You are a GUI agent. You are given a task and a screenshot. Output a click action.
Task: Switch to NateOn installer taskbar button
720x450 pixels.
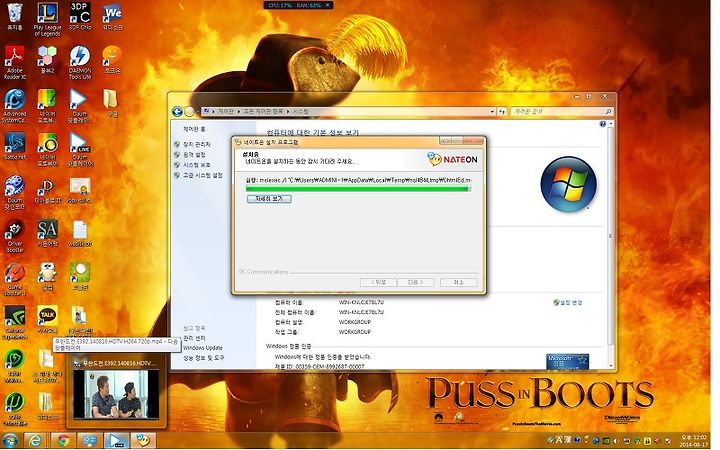coord(143,440)
